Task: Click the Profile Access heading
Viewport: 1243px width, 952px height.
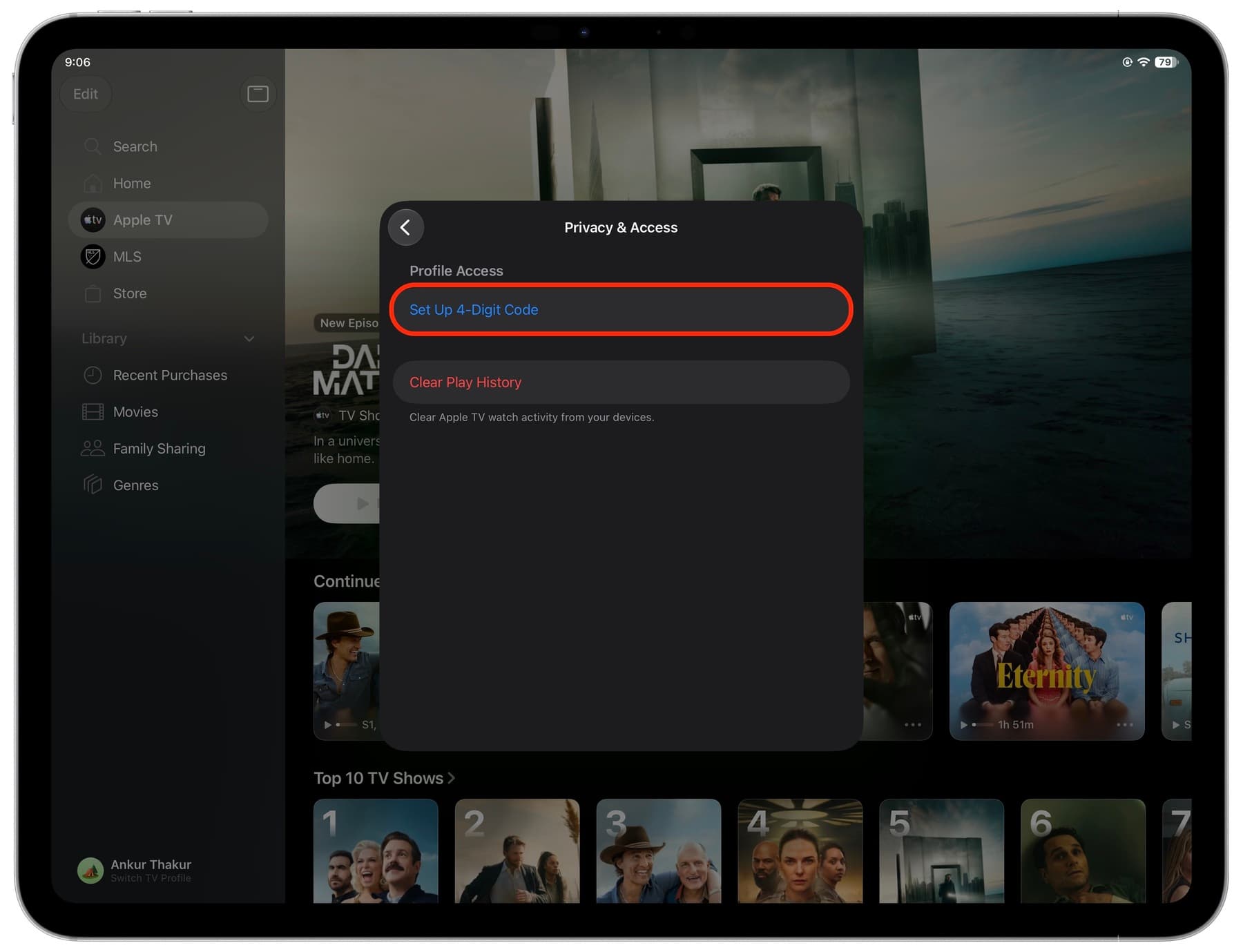Action: click(x=456, y=271)
